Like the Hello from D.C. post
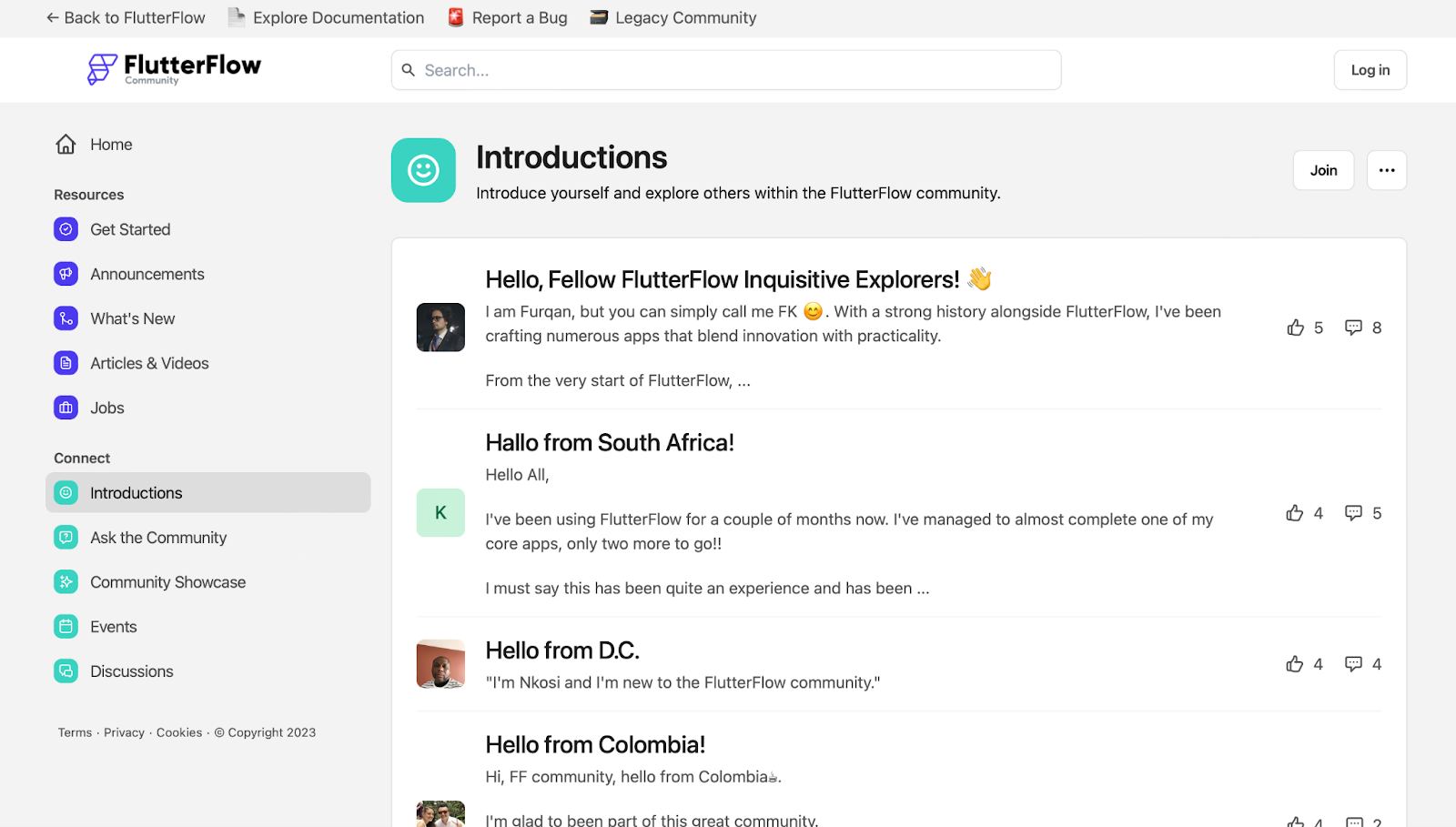The image size is (1456, 827). 1295,664
